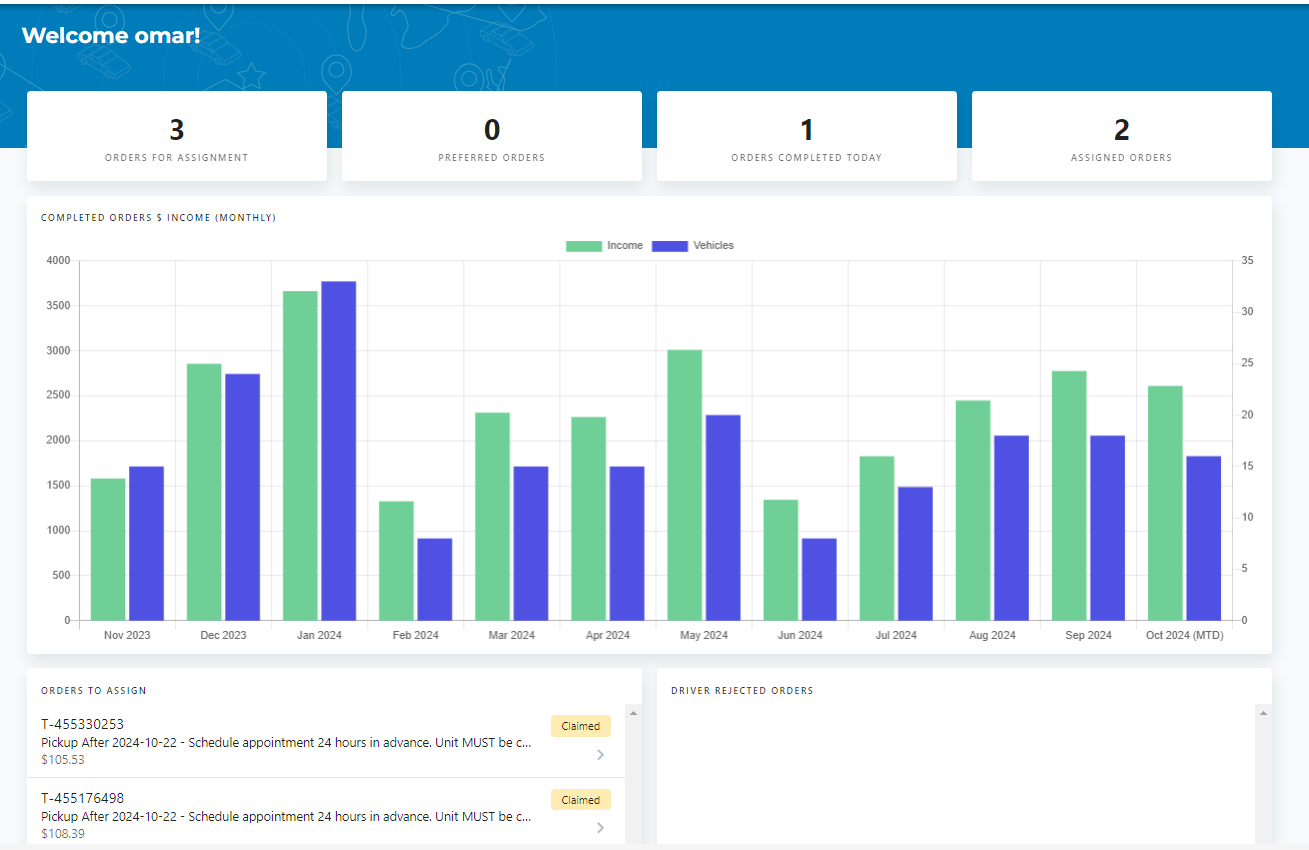Click the Feb 2024 Vehicles bar
The height and width of the screenshot is (850, 1309).
(x=435, y=580)
